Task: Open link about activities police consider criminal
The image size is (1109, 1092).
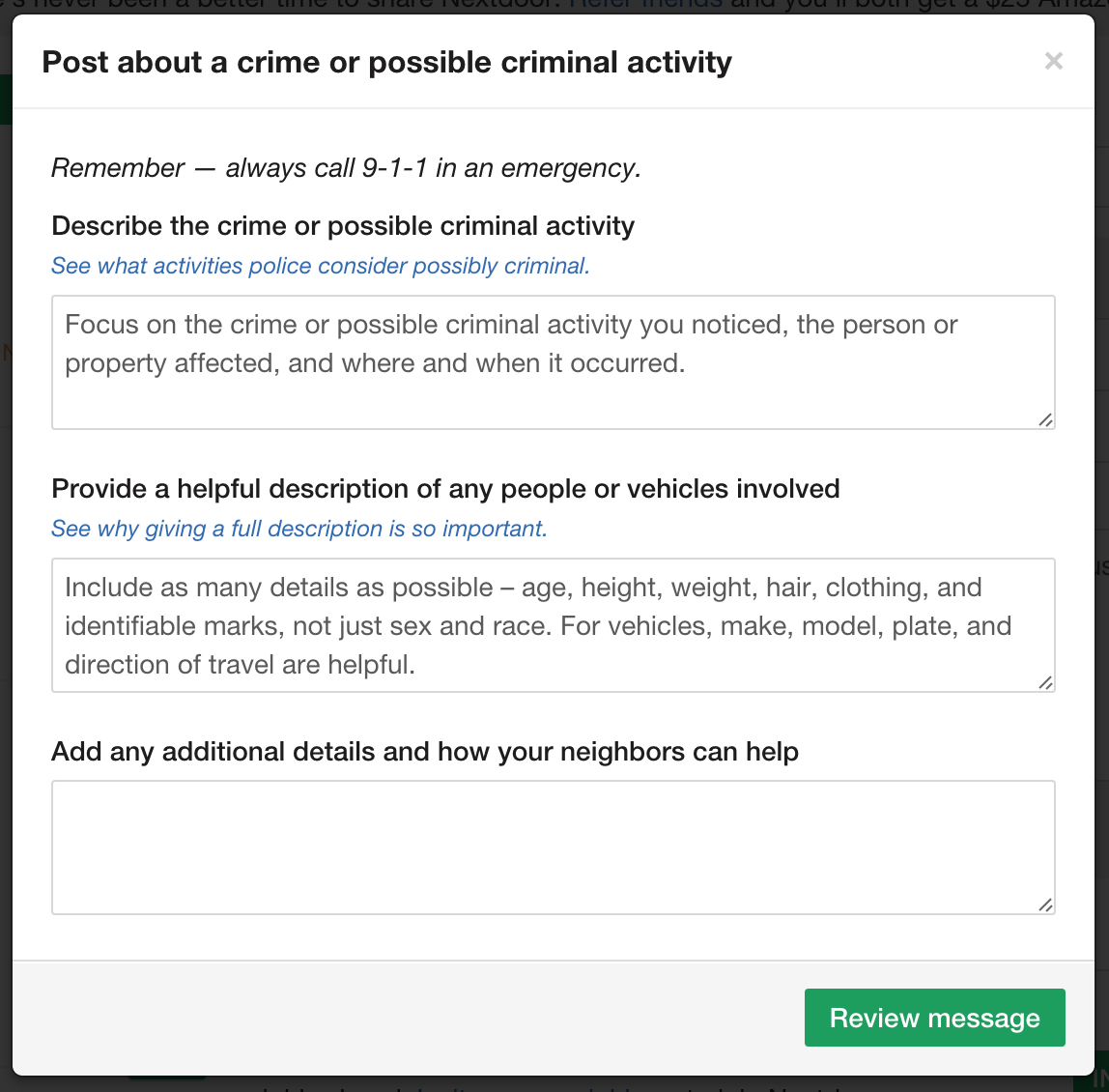Action: tap(321, 266)
